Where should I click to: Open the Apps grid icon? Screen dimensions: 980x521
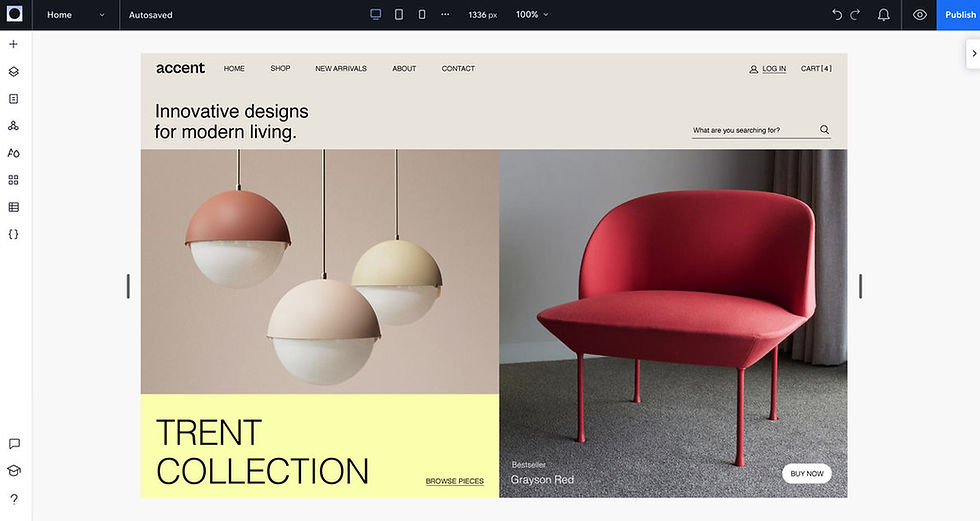click(13, 180)
